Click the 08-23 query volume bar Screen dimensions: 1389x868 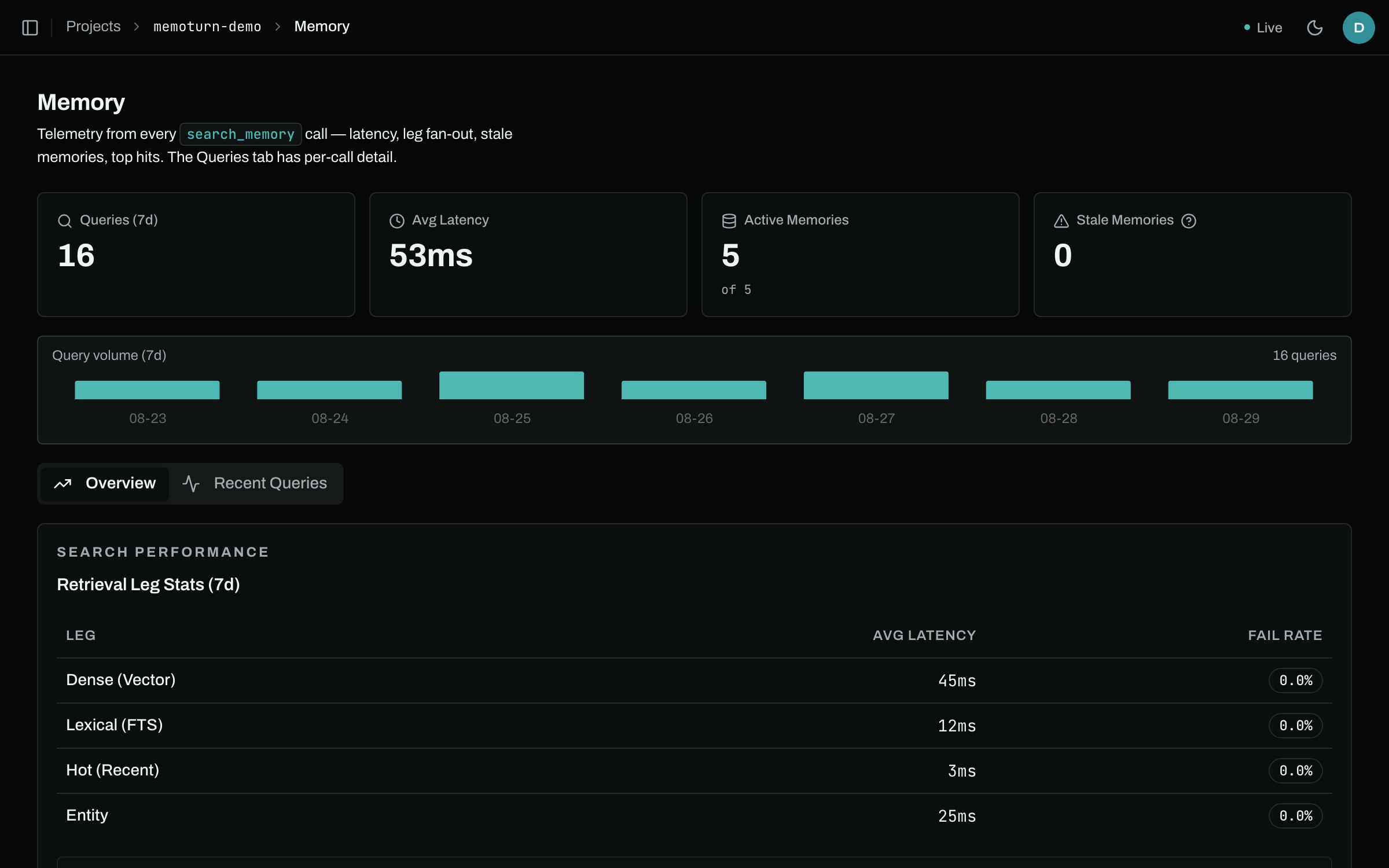point(147,390)
